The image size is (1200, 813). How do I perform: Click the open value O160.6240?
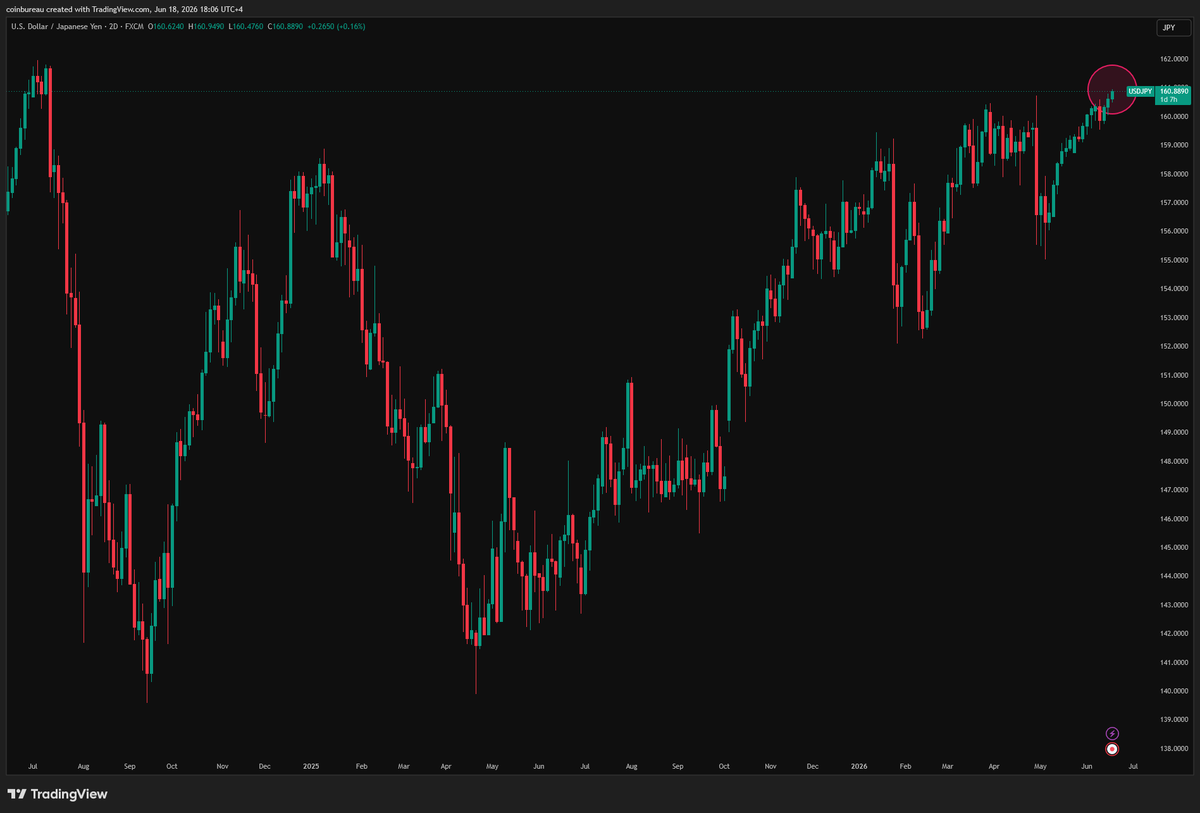click(x=168, y=26)
